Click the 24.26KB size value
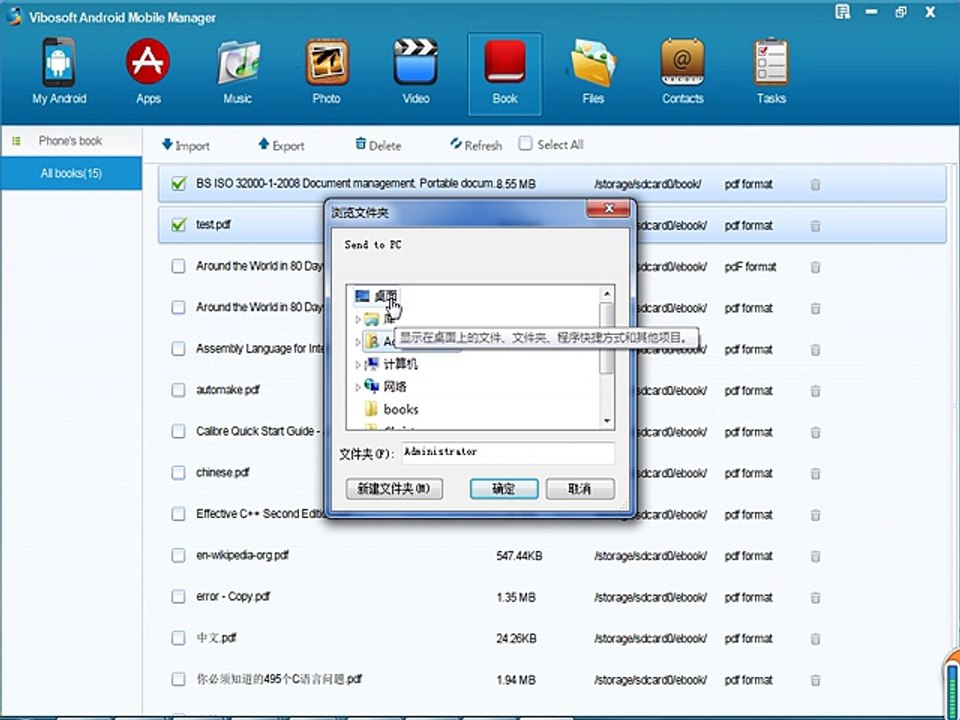 click(516, 639)
